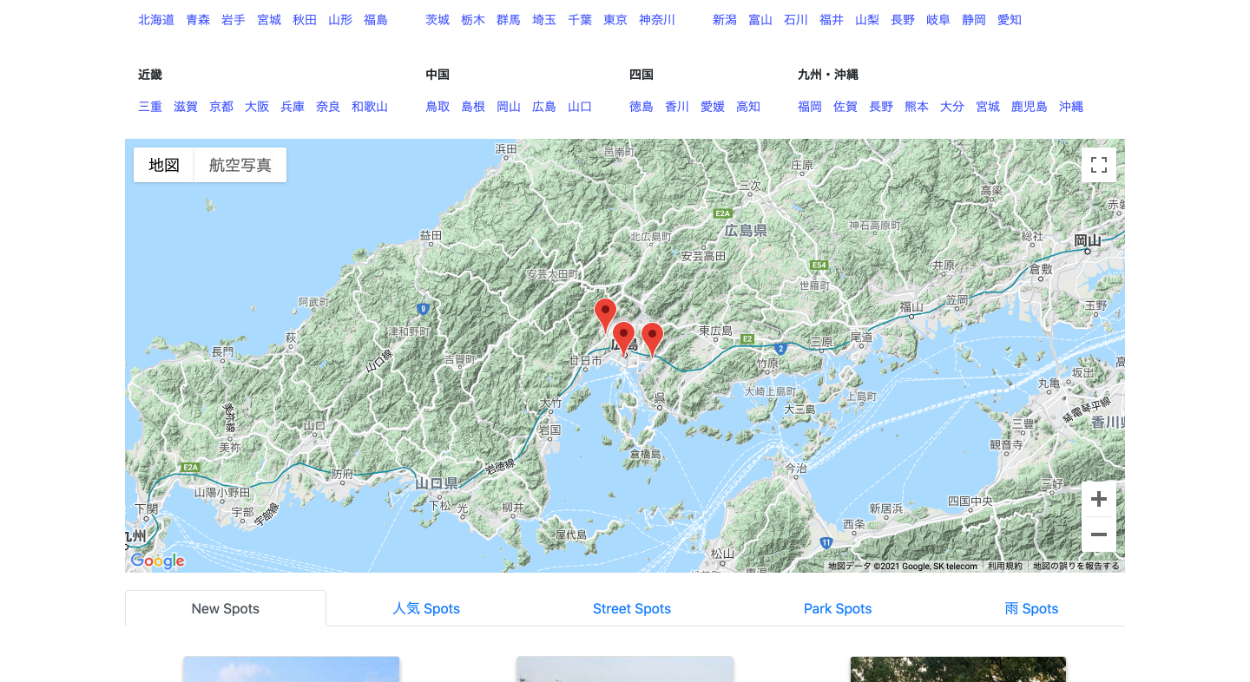Image resolution: width=1250 pixels, height=682 pixels.
Task: Open the 沖縄 prefecture link
Action: pyautogui.click(x=1070, y=106)
